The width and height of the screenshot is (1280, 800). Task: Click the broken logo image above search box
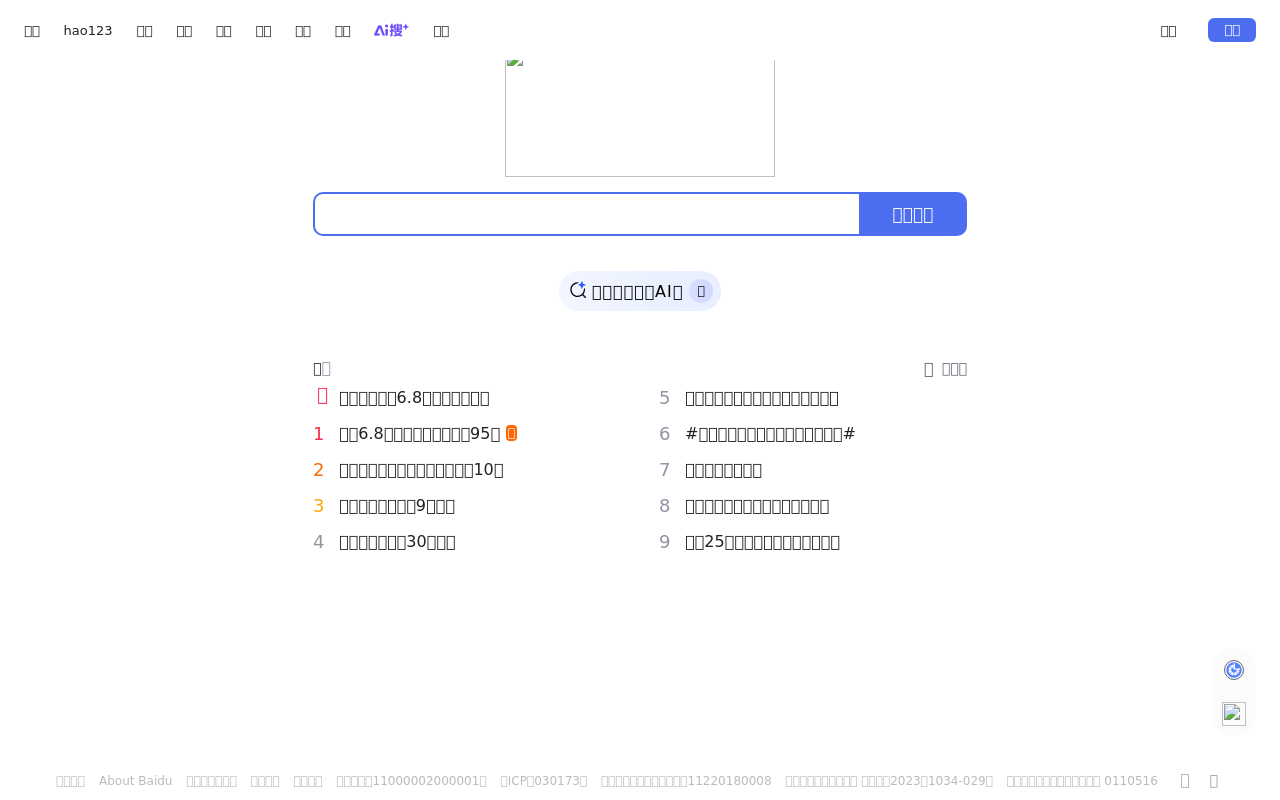[640, 118]
